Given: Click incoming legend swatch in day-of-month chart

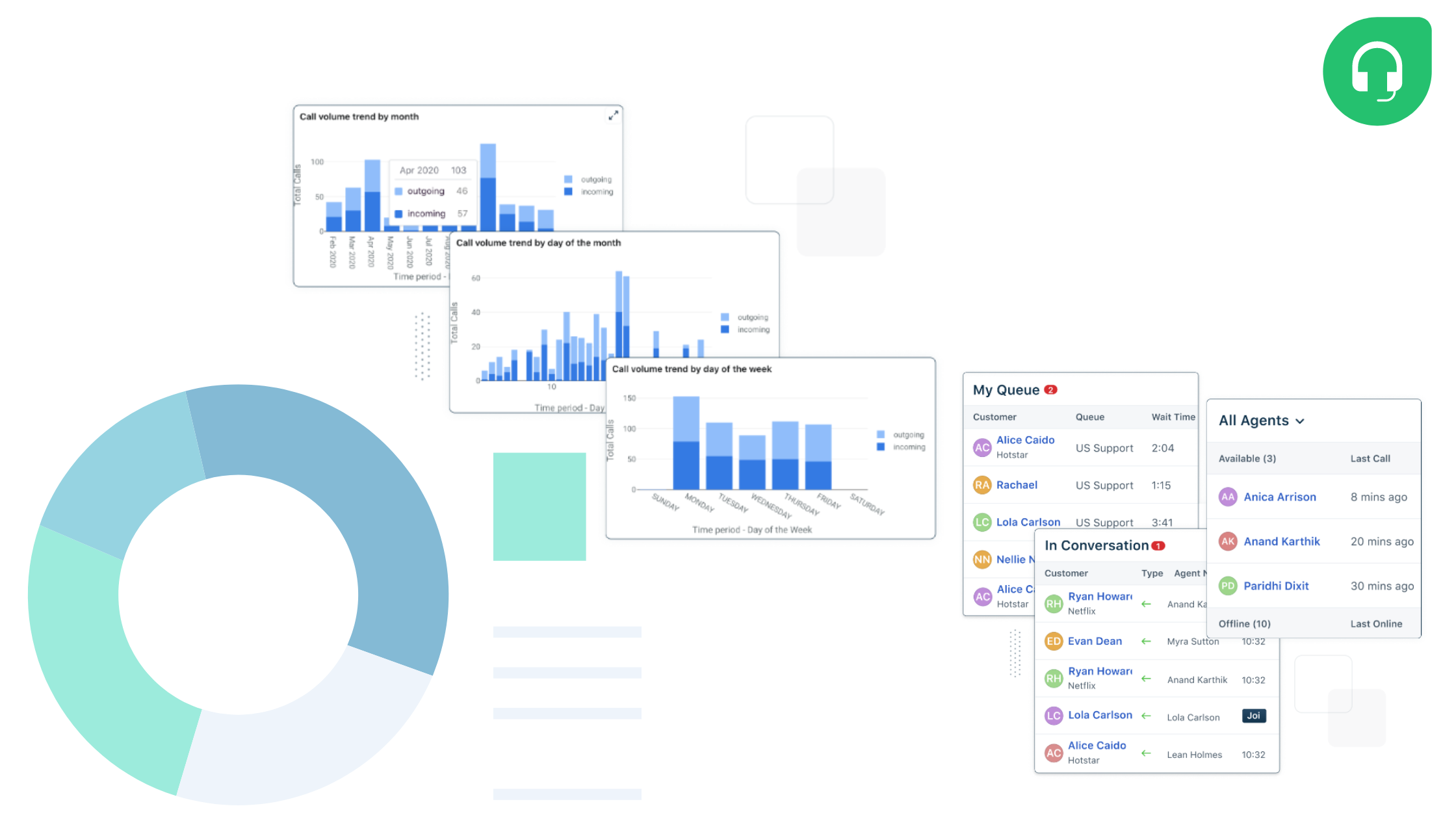Looking at the screenshot, I should (725, 330).
